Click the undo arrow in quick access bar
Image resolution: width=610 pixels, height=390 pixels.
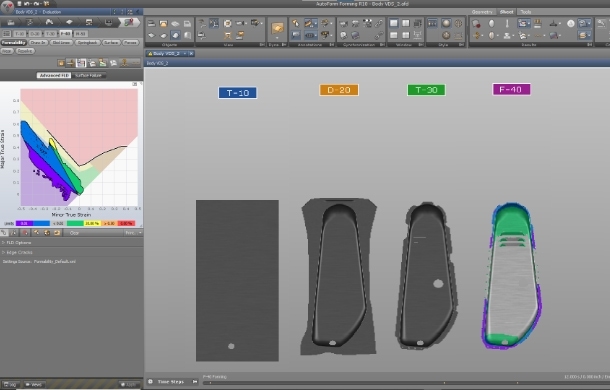27,4
